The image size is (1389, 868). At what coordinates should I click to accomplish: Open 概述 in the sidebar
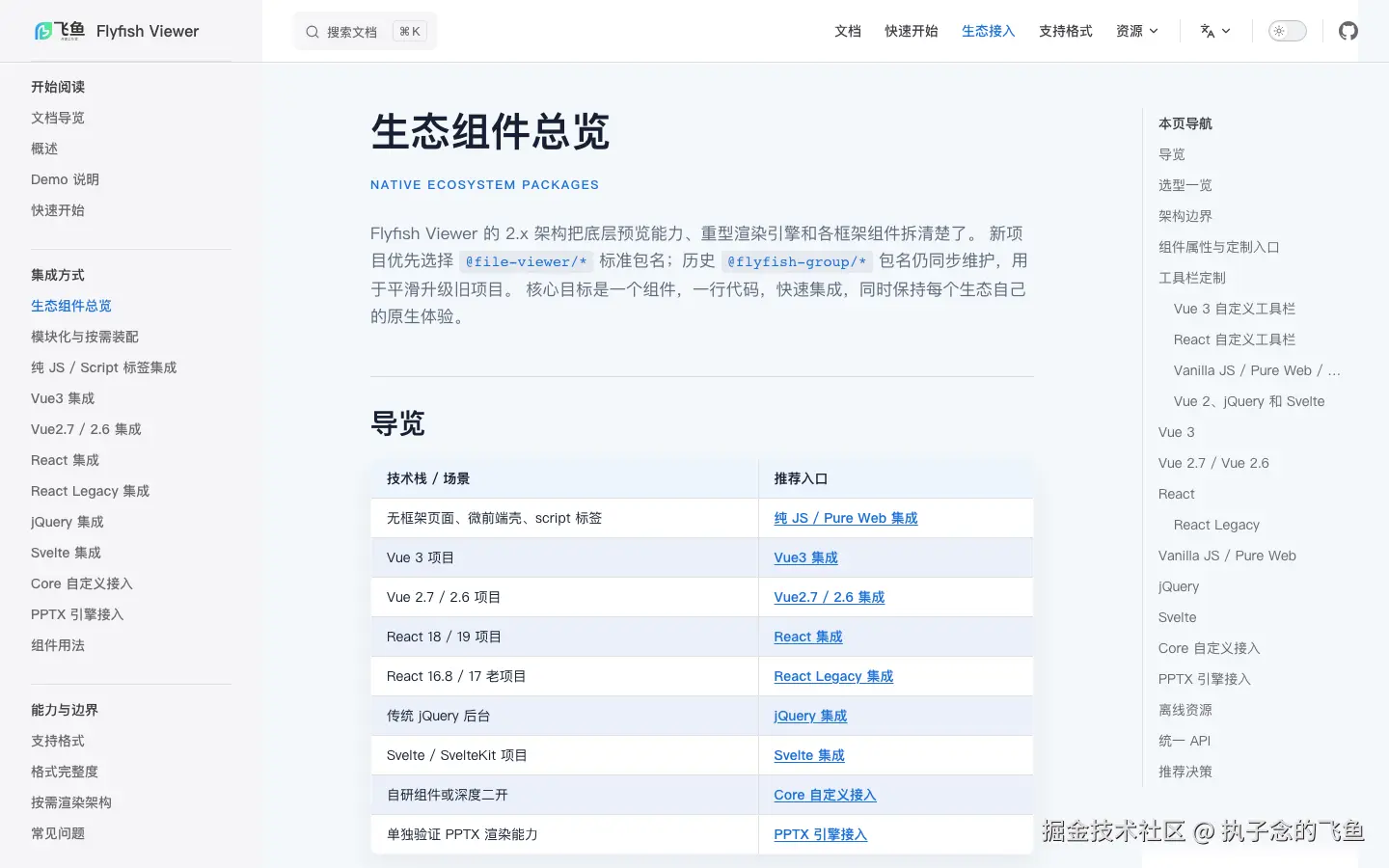click(x=44, y=149)
